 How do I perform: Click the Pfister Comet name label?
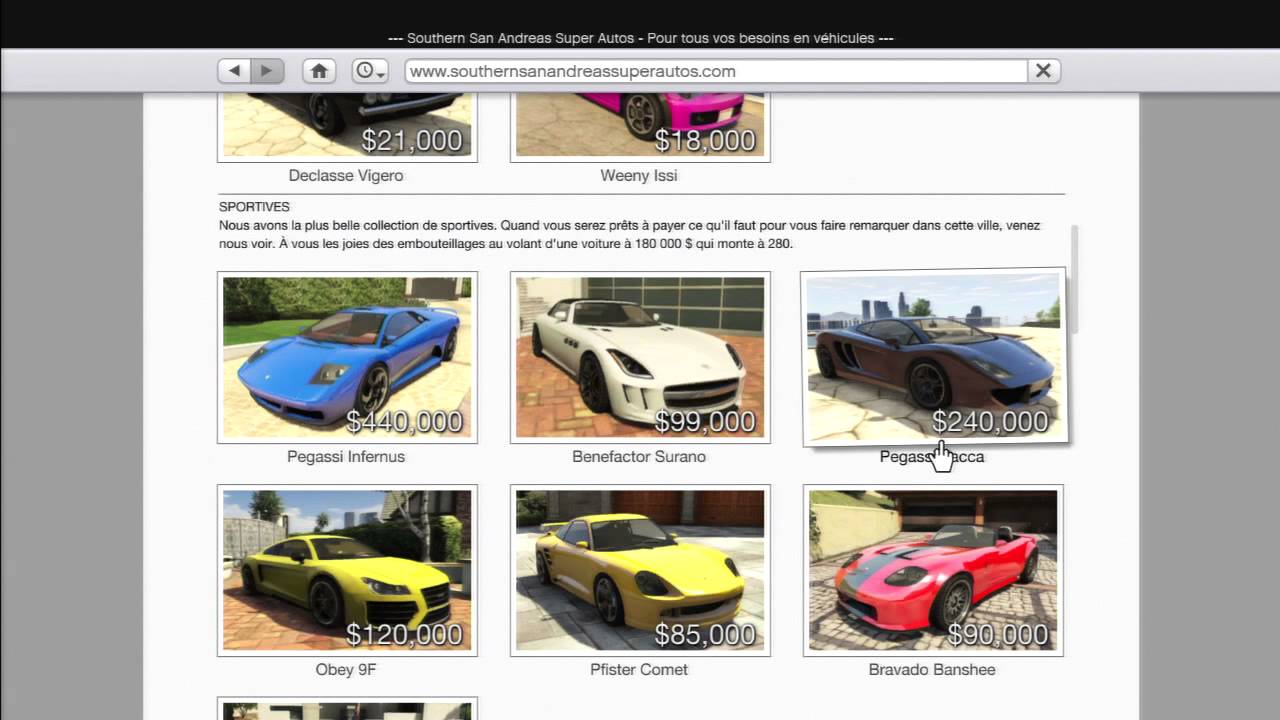(x=639, y=670)
